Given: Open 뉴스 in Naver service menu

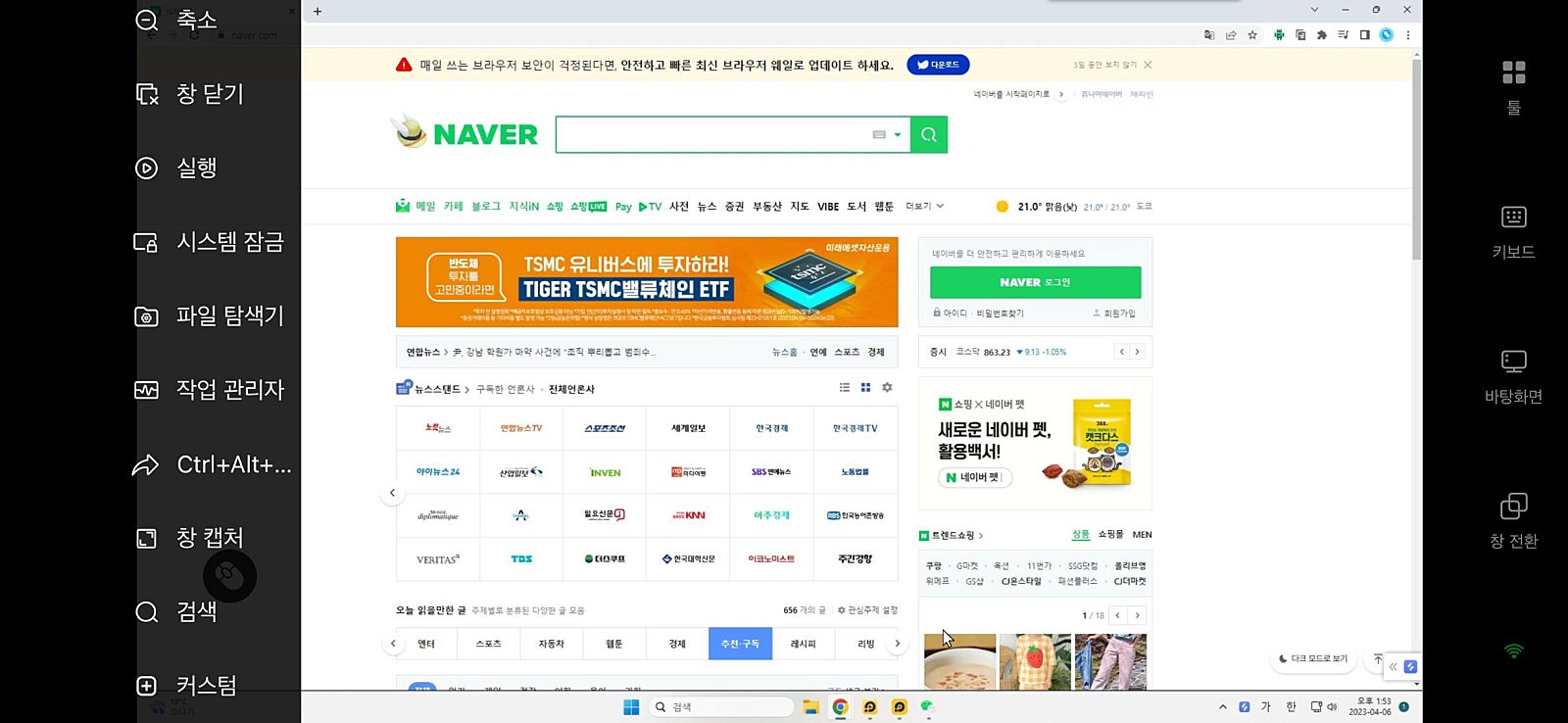Looking at the screenshot, I should coord(707,207).
